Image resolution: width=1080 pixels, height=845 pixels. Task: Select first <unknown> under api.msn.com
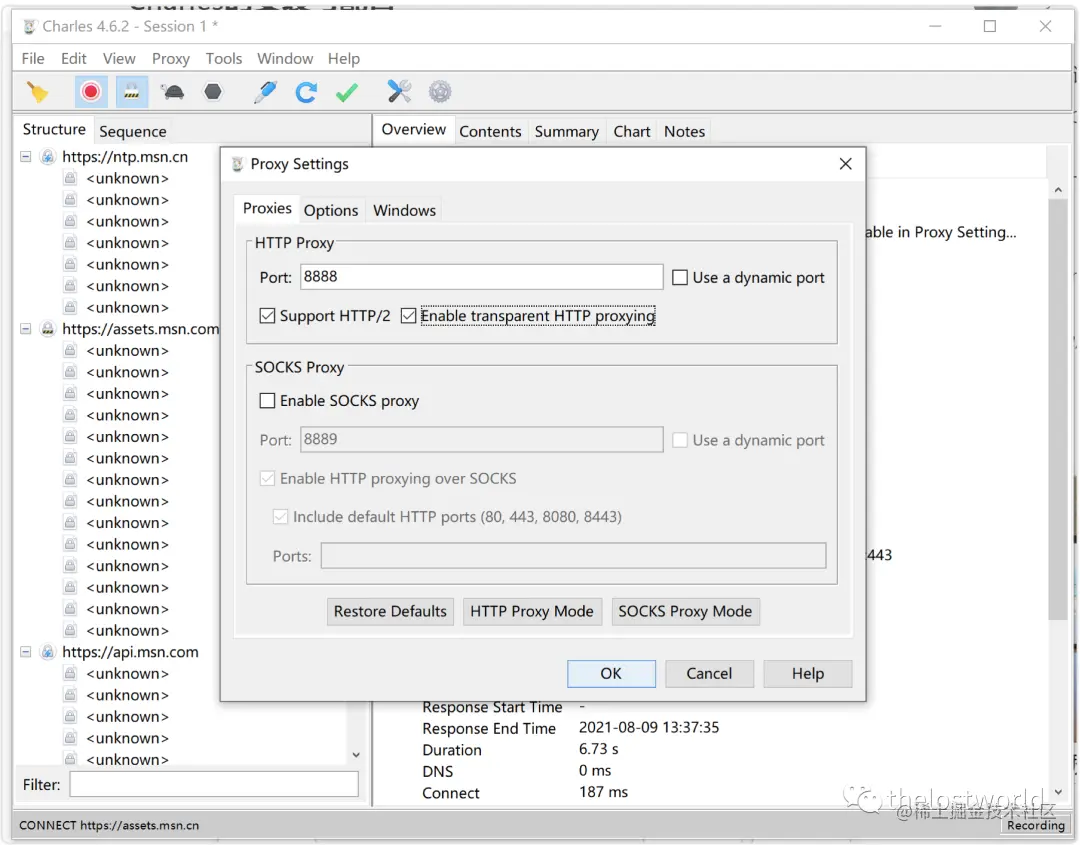pos(127,674)
